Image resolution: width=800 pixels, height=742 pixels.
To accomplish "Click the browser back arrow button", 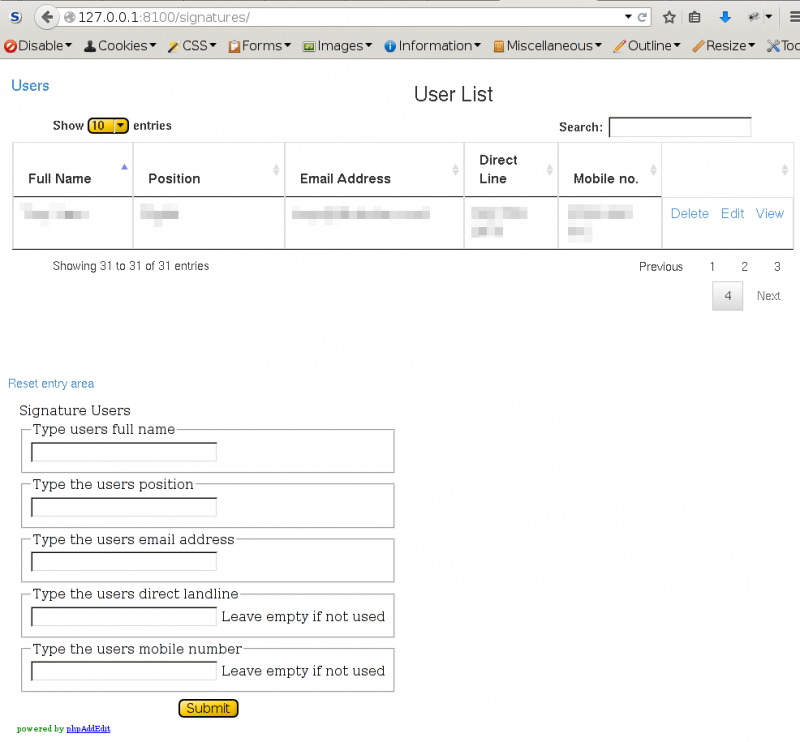I will 46,17.
